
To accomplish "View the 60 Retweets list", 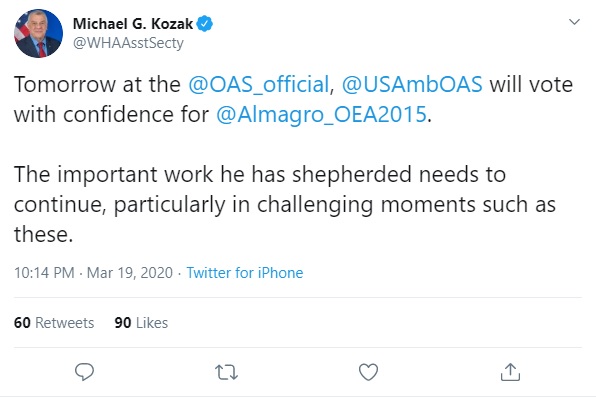I will point(54,323).
